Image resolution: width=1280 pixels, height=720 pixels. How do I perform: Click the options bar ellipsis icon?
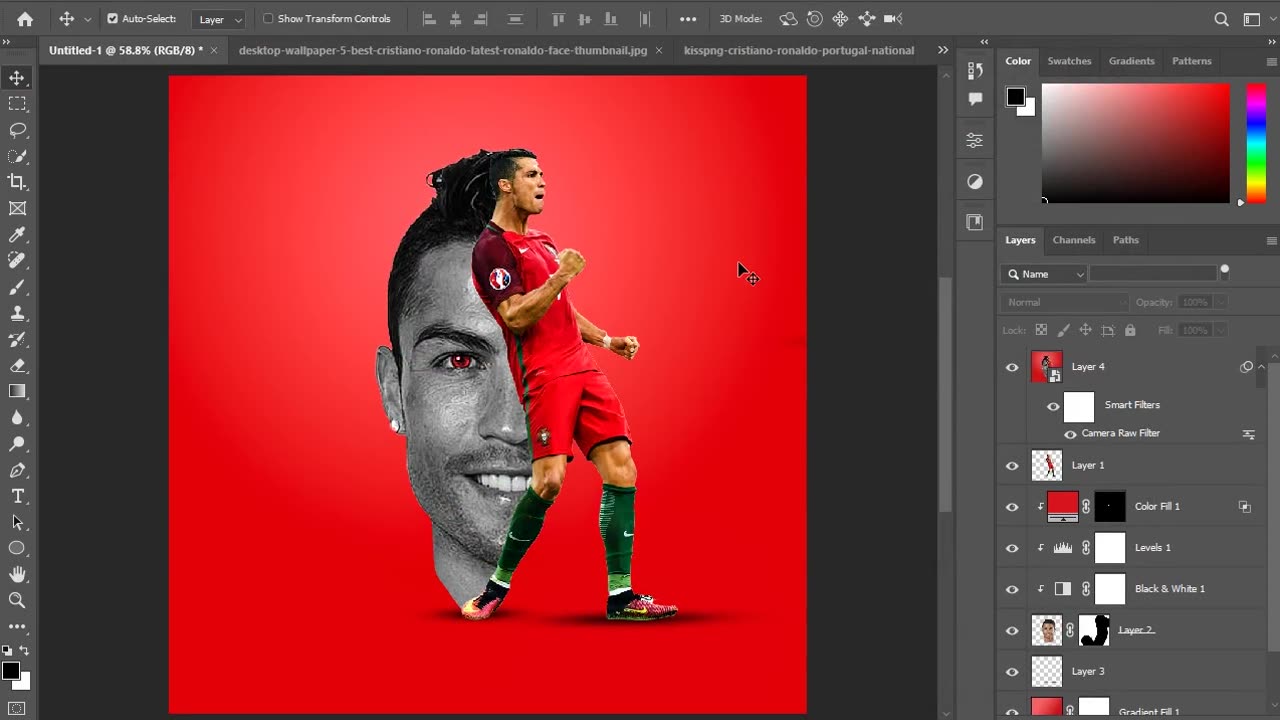[x=688, y=19]
